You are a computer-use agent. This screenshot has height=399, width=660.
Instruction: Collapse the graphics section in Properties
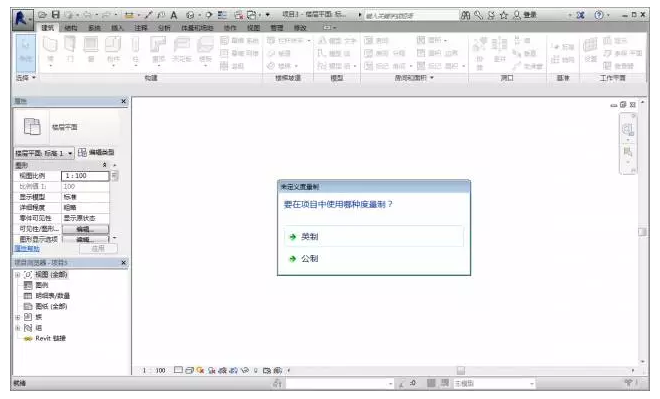tap(104, 165)
